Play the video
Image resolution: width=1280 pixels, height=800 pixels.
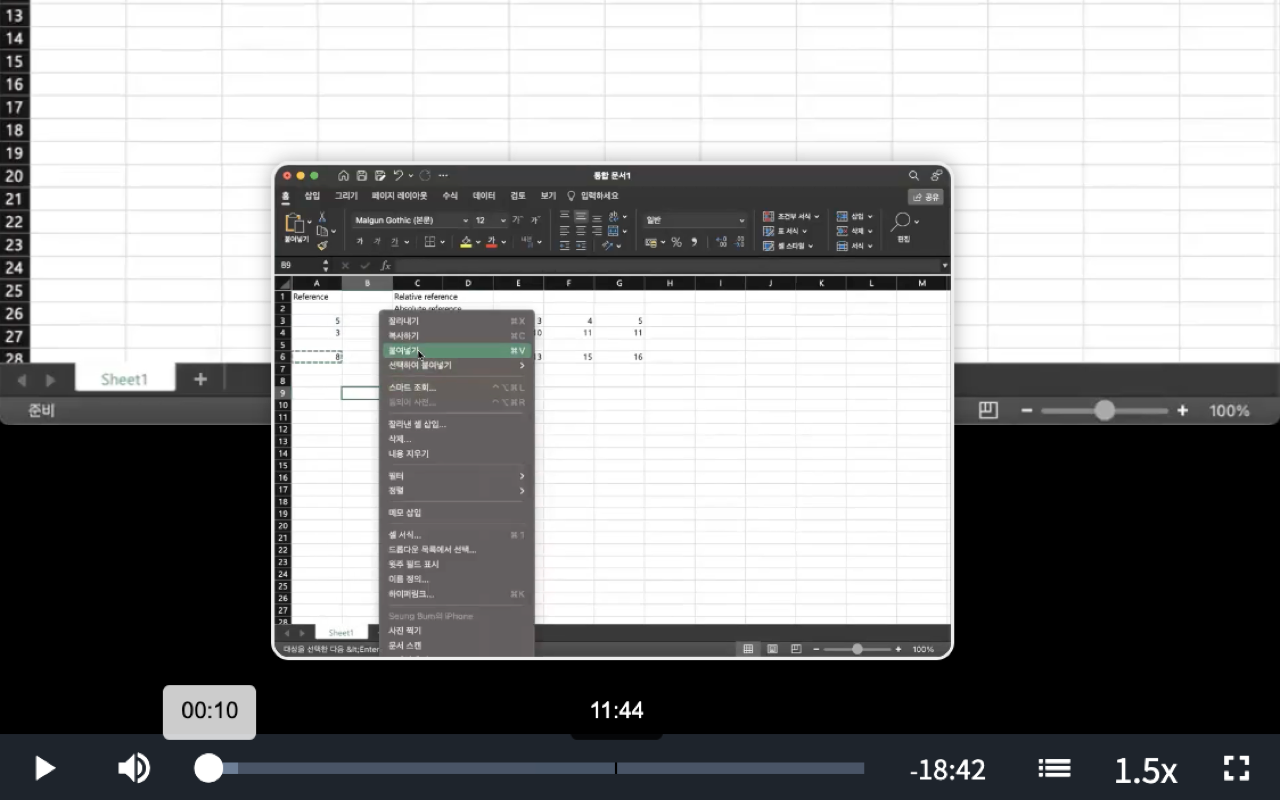45,768
